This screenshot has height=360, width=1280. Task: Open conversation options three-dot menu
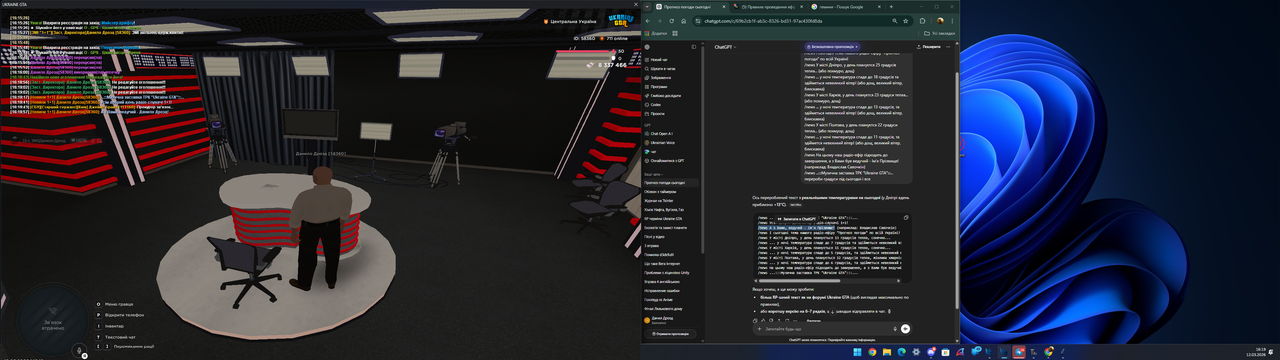click(949, 46)
